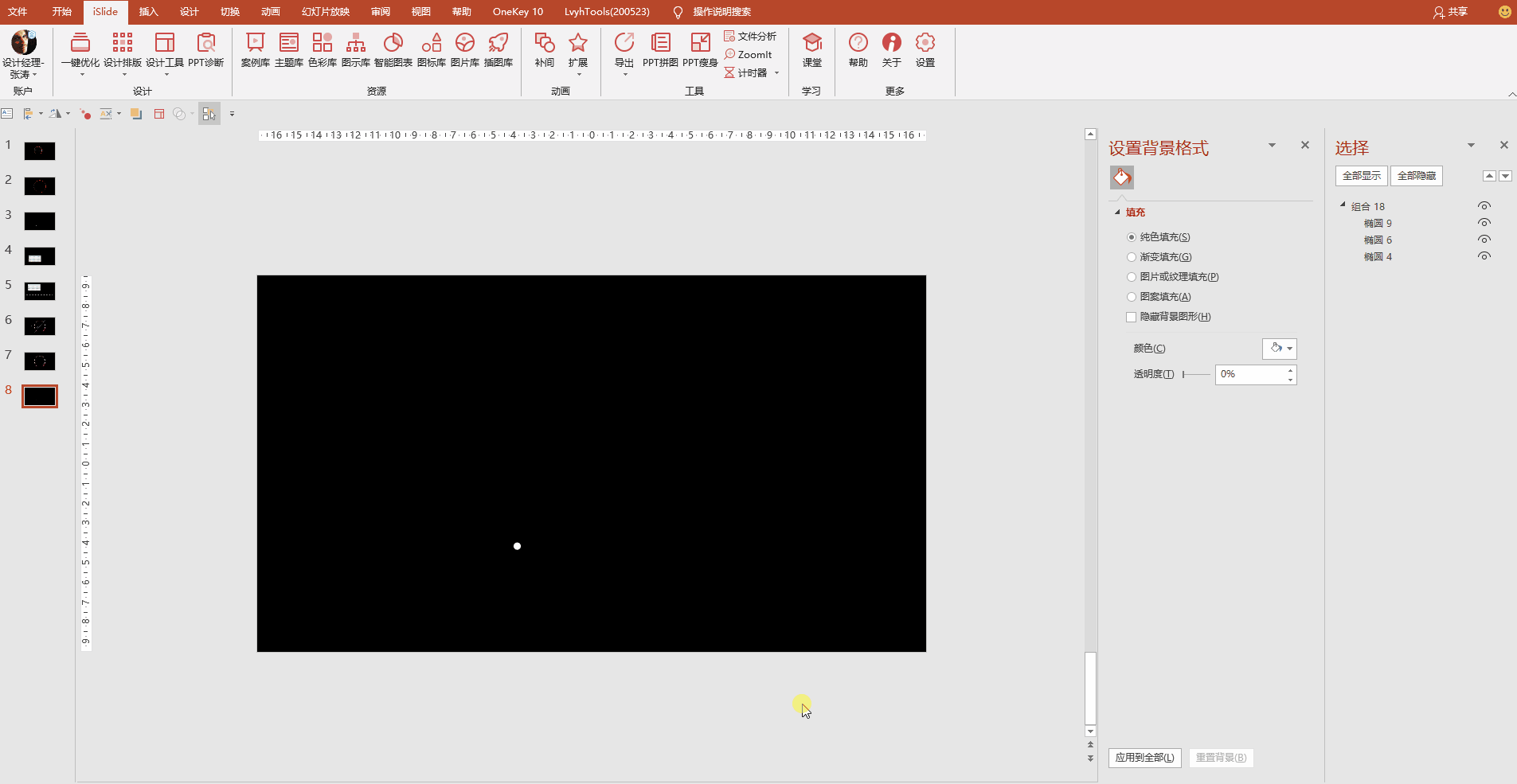Open the 色彩库 color library
Viewport: 1517px width, 784px height.
tap(323, 49)
